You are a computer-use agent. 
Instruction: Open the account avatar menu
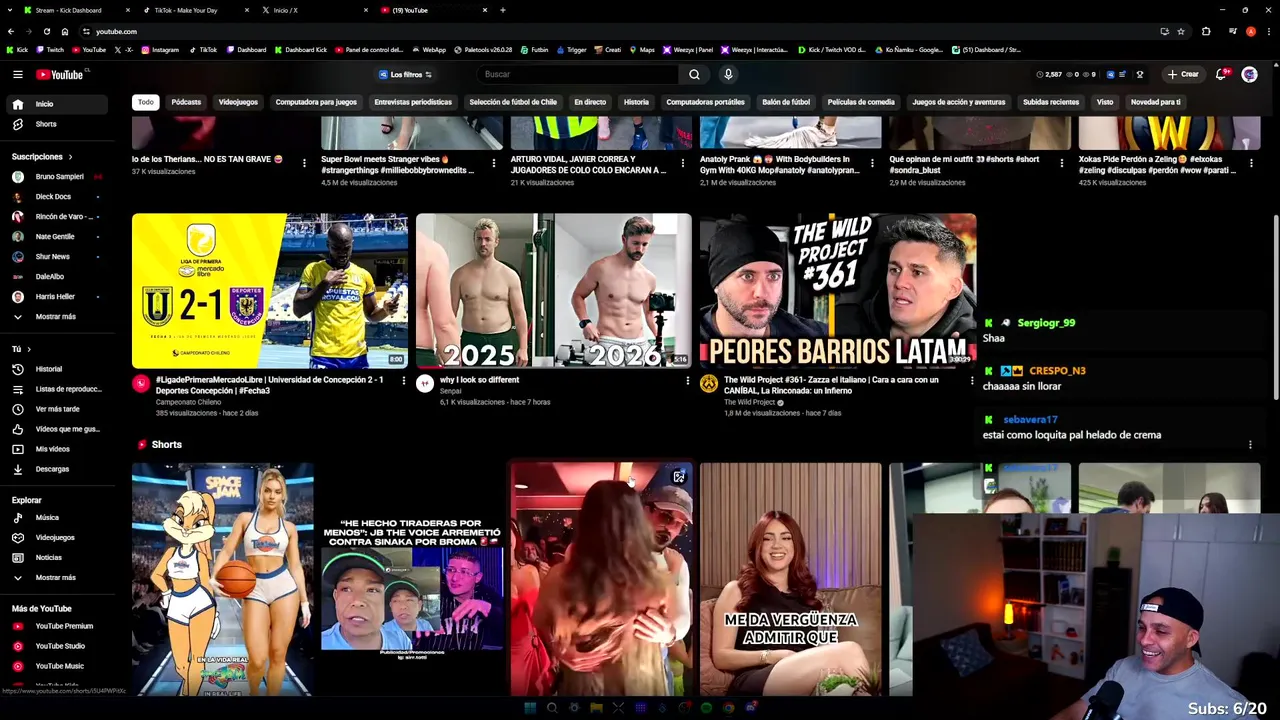click(1249, 74)
